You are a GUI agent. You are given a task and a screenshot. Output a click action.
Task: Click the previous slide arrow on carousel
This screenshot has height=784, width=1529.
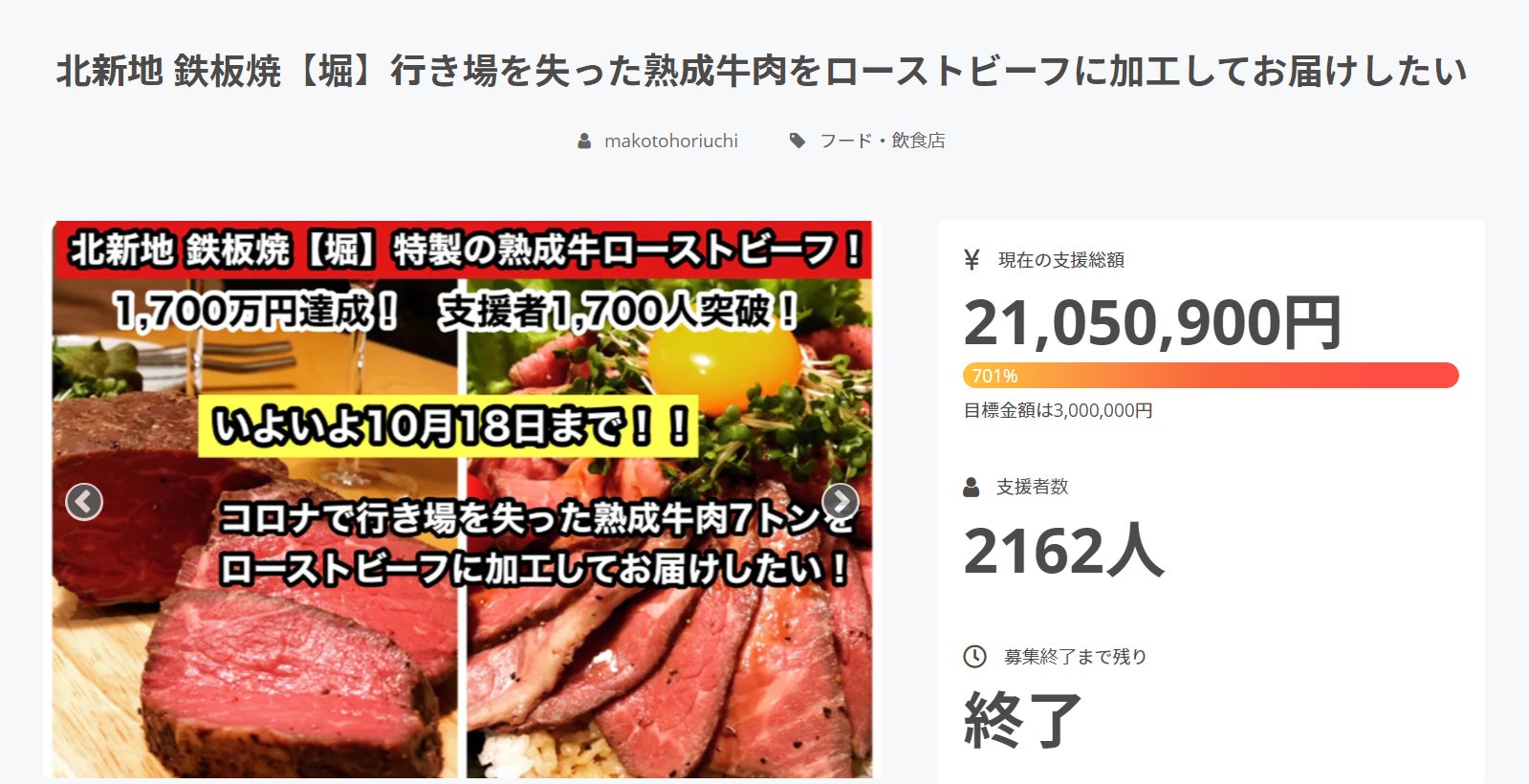pos(84,501)
